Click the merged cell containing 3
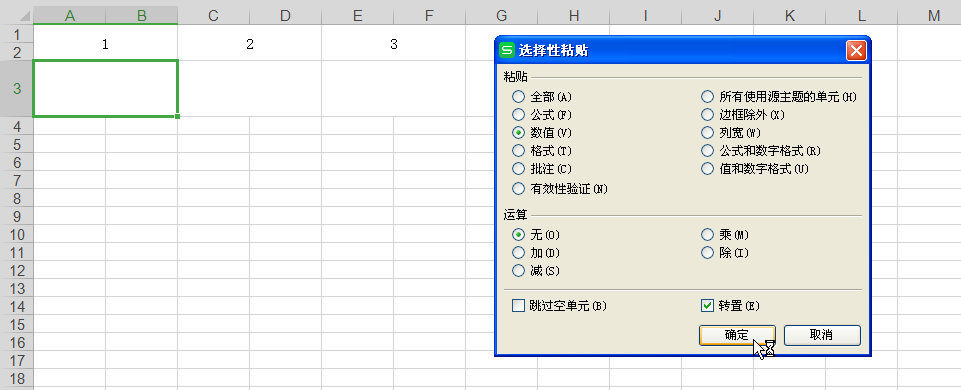 point(393,43)
